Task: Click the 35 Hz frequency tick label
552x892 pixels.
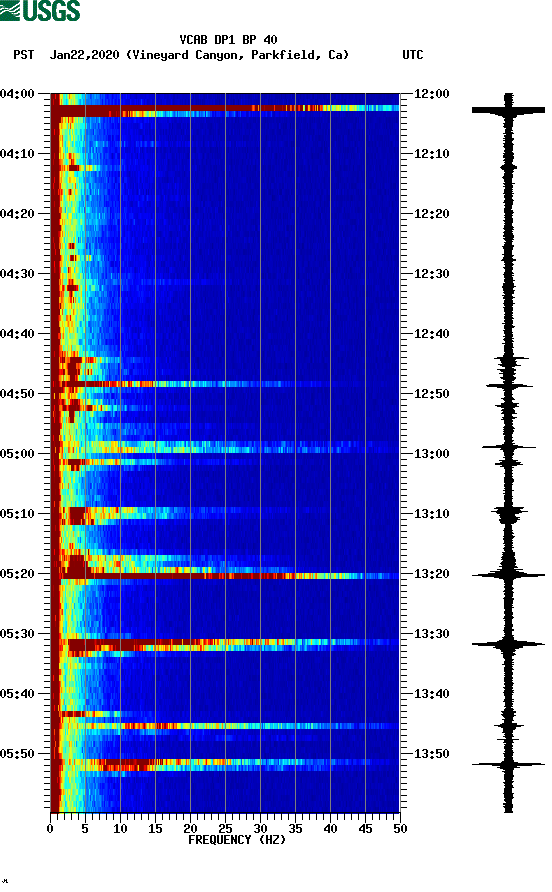Action: tap(295, 829)
